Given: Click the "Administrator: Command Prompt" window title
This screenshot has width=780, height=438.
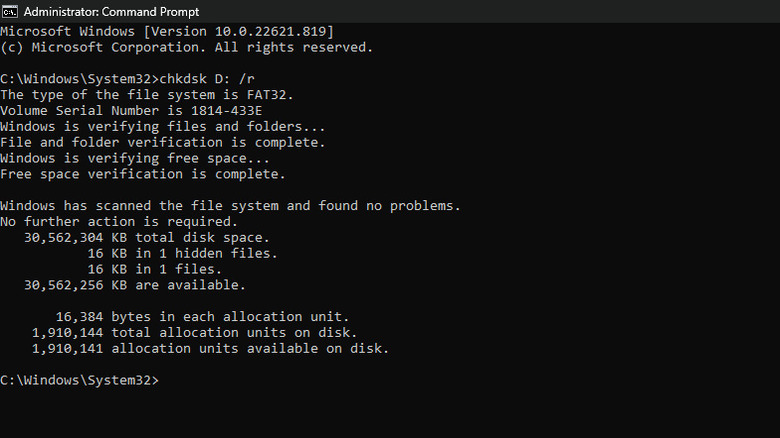Looking at the screenshot, I should tap(110, 12).
